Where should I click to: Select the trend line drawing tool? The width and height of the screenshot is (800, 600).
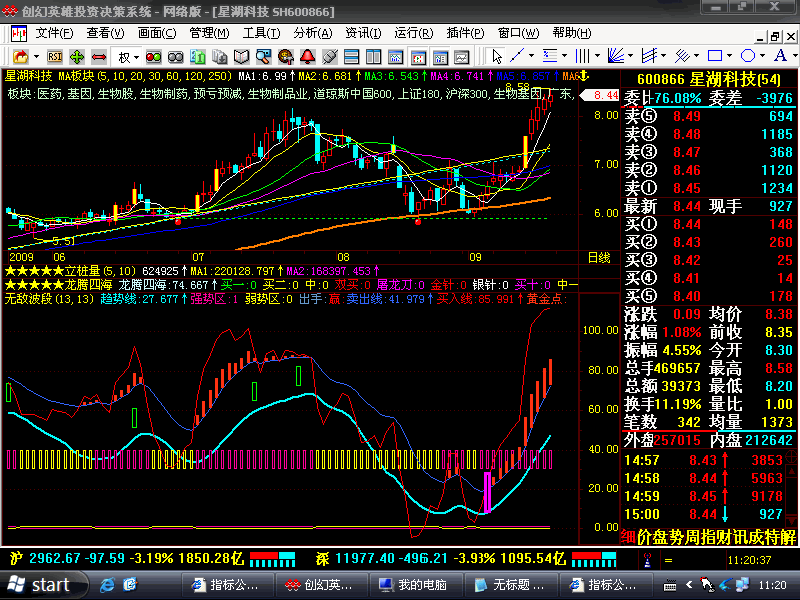coord(517,55)
